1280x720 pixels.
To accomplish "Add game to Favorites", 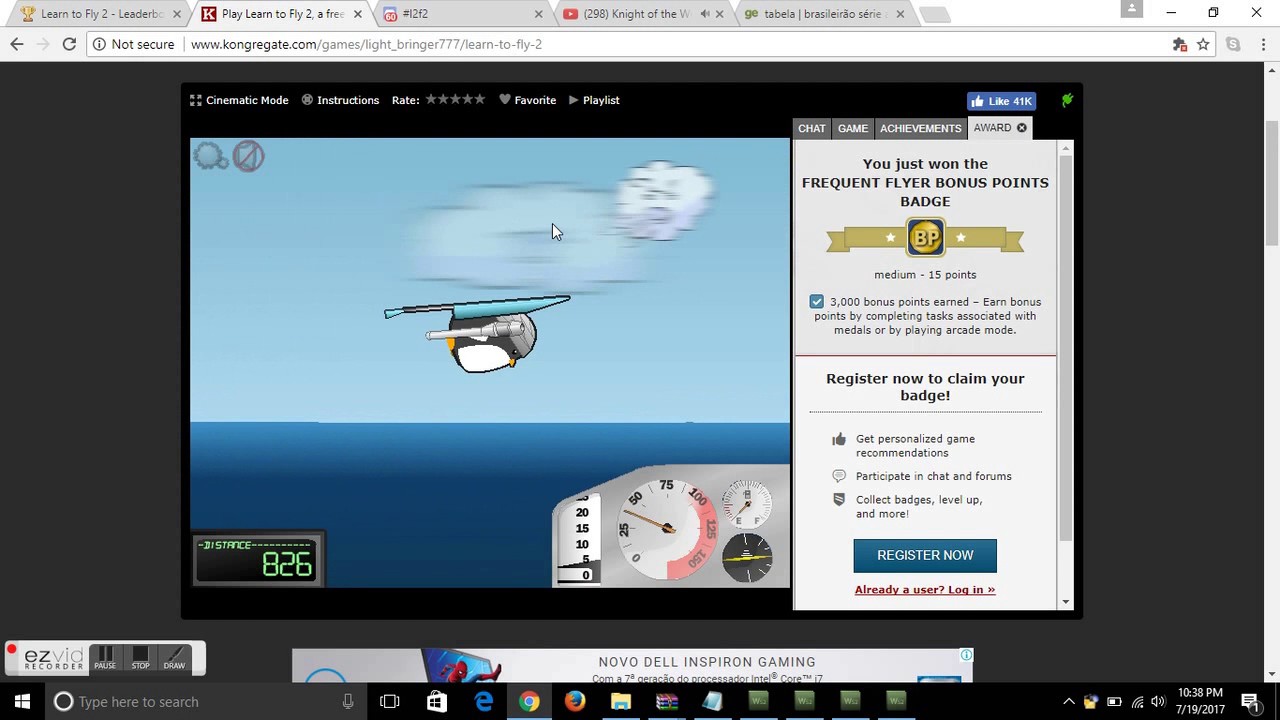I will click(527, 100).
